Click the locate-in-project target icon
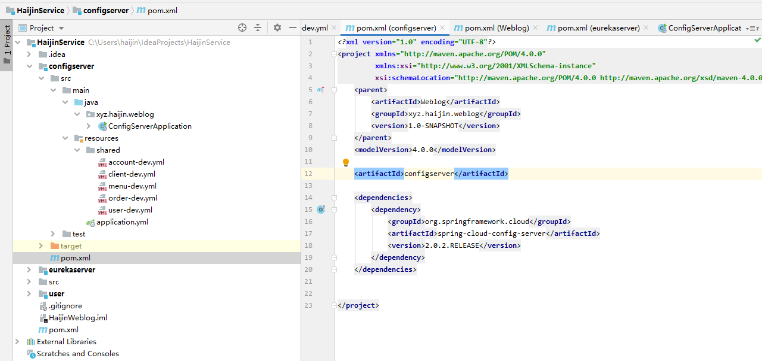This screenshot has height=361, width=762. click(x=242, y=28)
